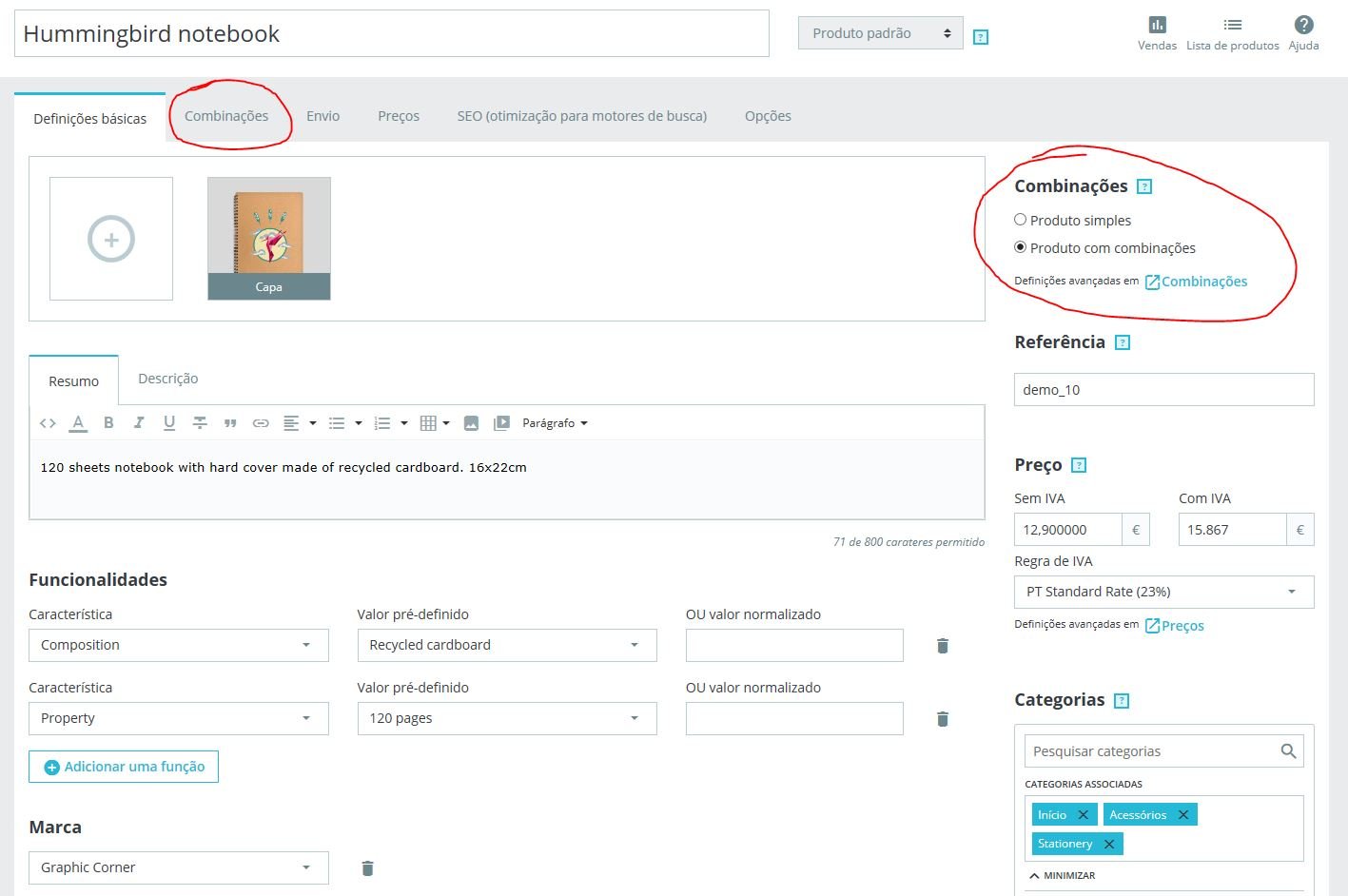The image size is (1348, 896).
Task: Insert blockquote in summary editor
Action: (x=230, y=423)
